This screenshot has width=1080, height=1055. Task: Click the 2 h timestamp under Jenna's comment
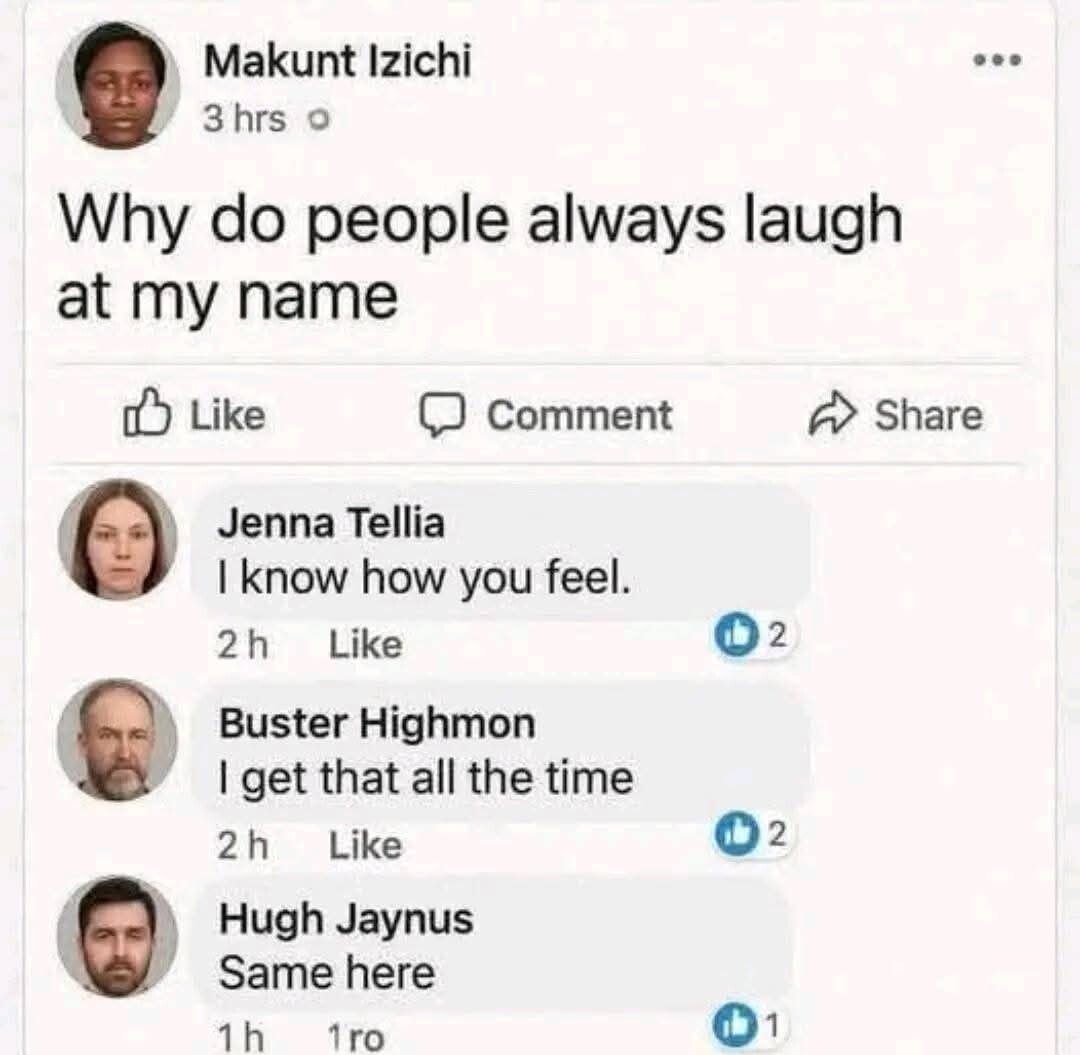[243, 645]
